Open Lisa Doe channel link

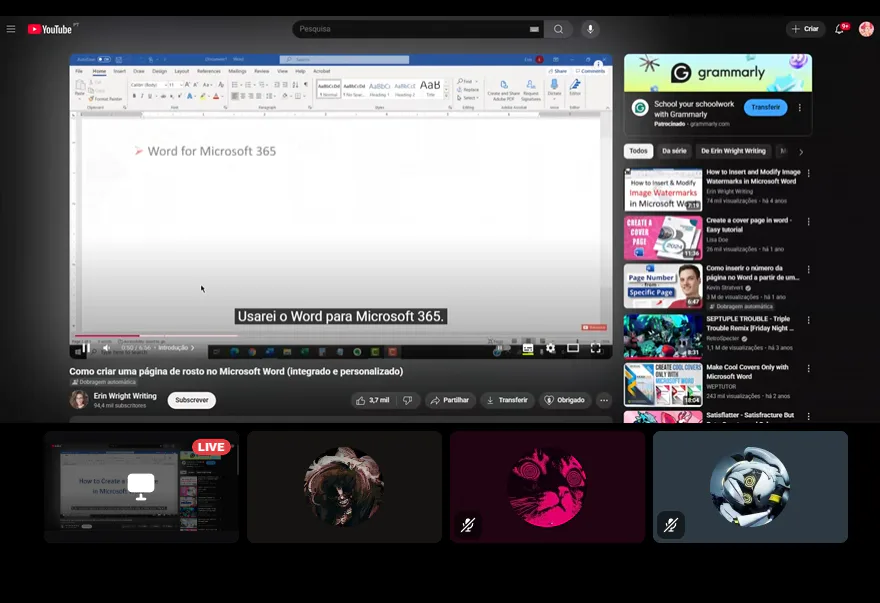717,240
